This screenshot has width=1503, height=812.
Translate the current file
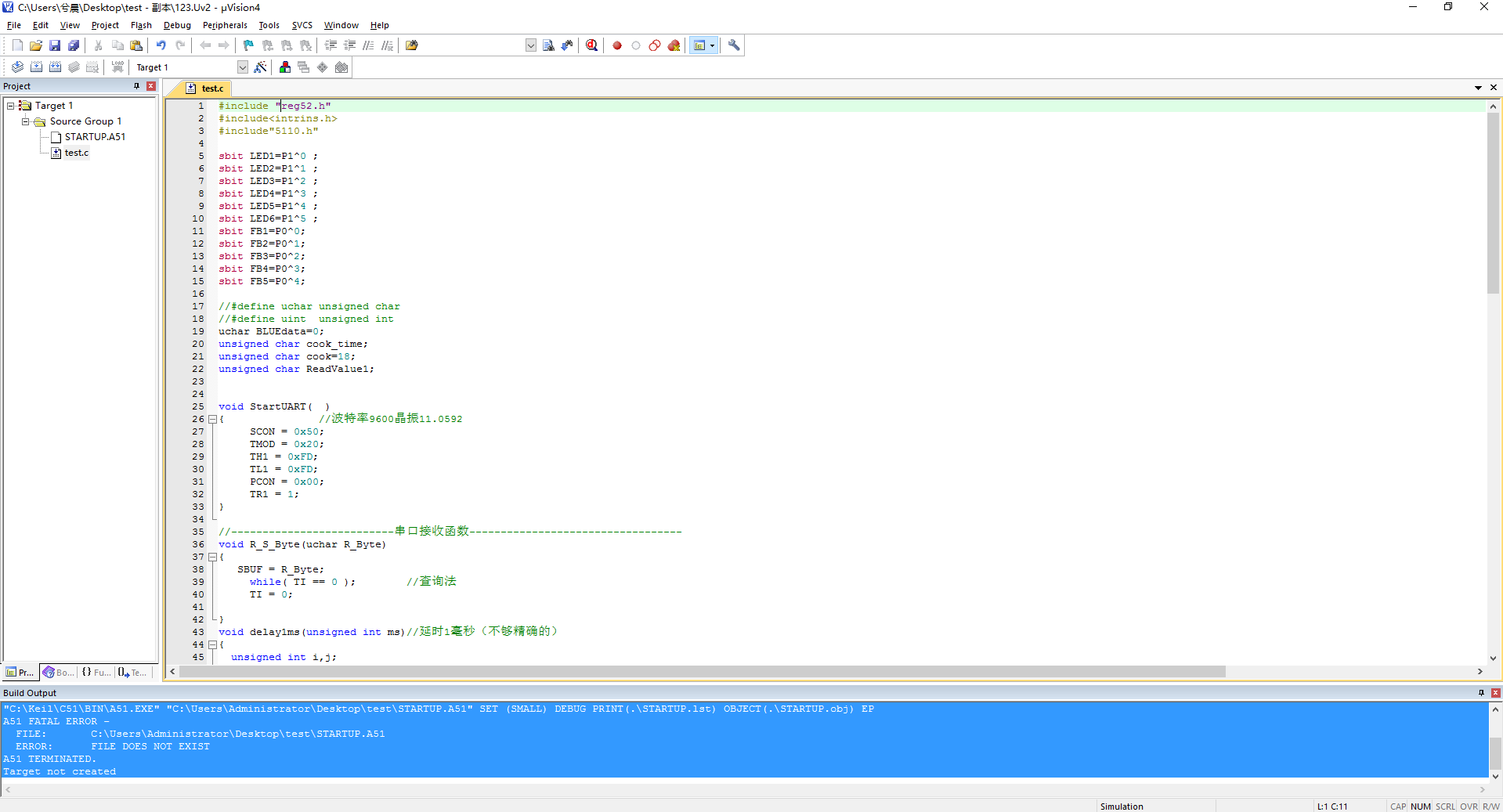tap(17, 67)
